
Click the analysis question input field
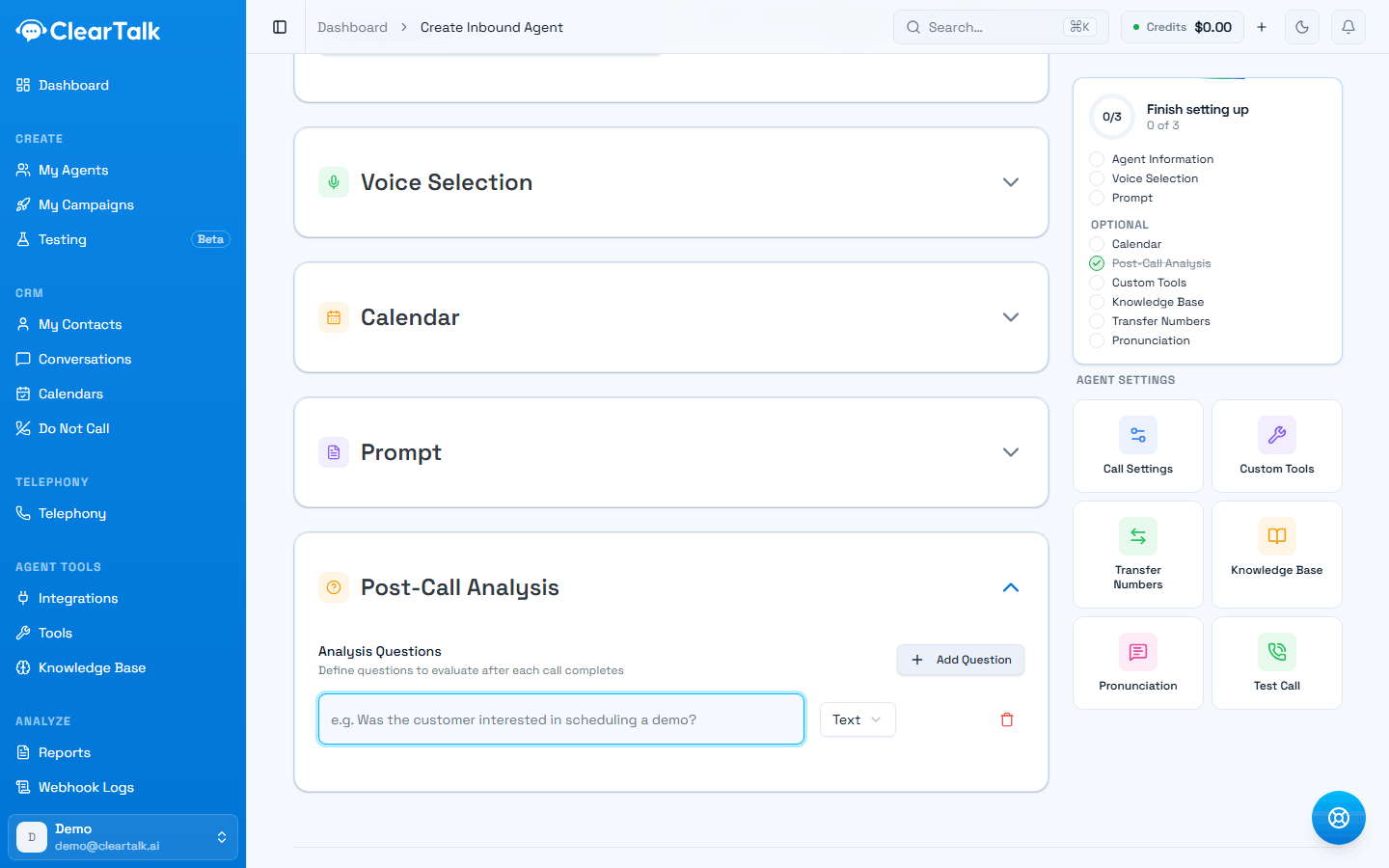click(x=561, y=719)
